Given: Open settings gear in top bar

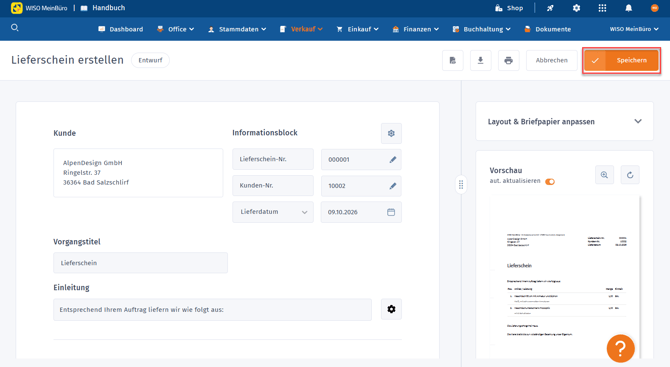Looking at the screenshot, I should click(x=576, y=8).
